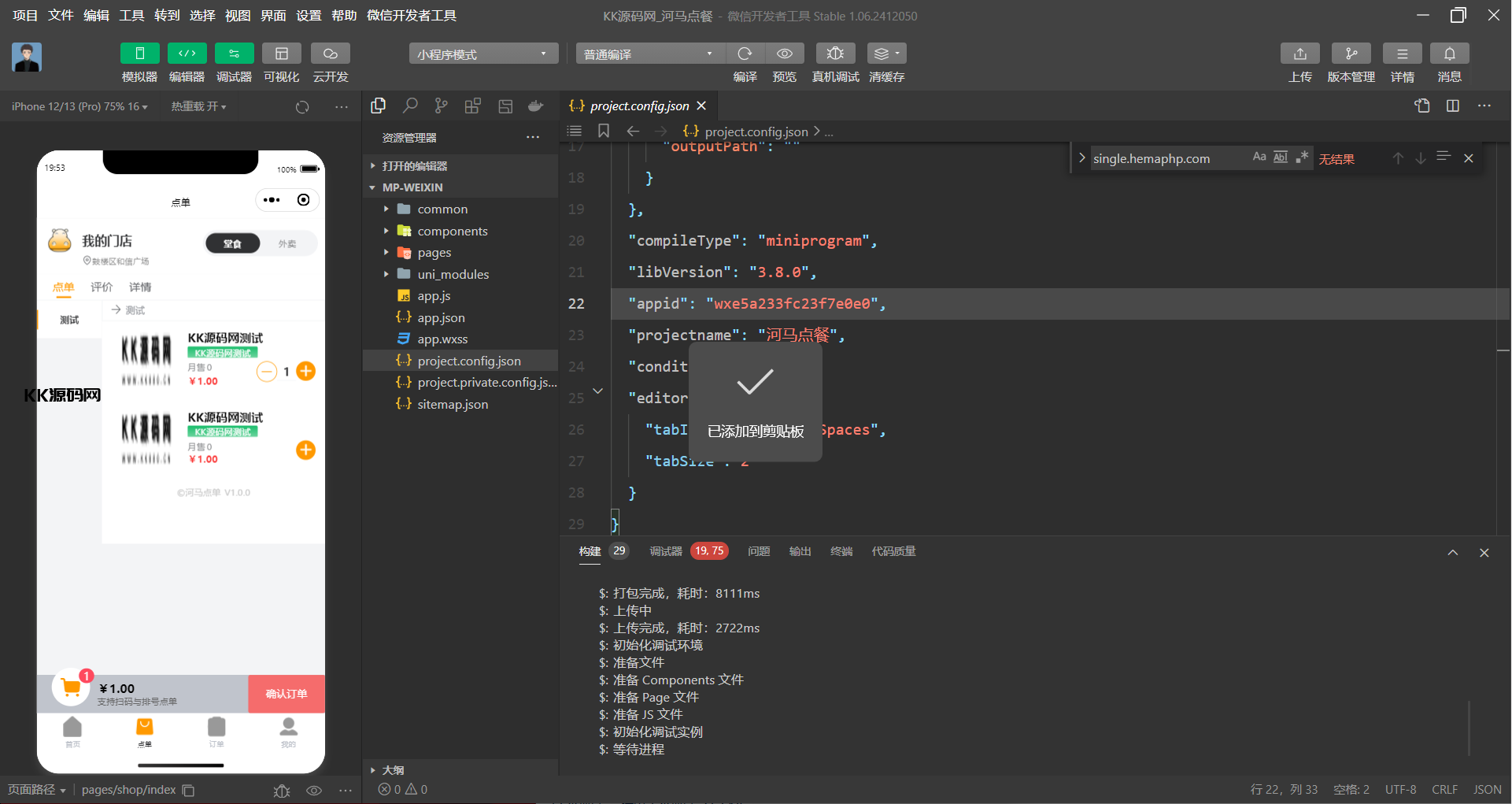
Task: Decrease first product quantity with minus
Action: point(267,371)
